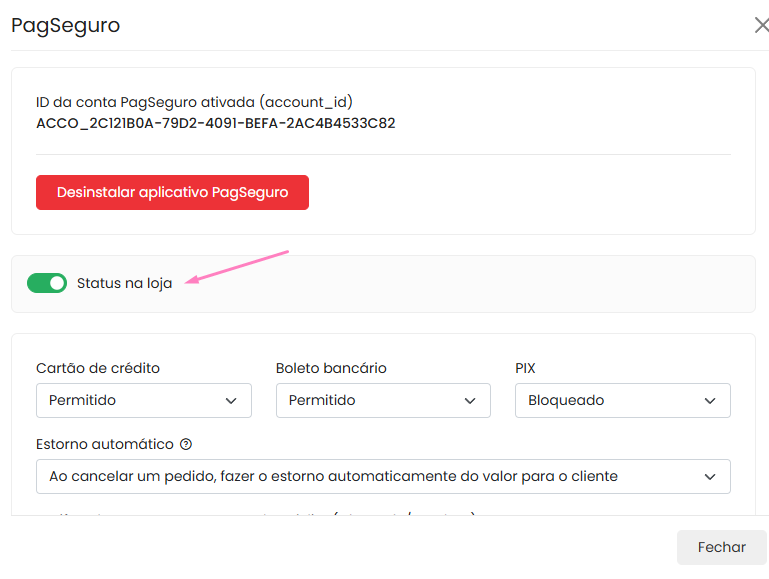Close the PagSeguro dialog with the X

pos(761,25)
